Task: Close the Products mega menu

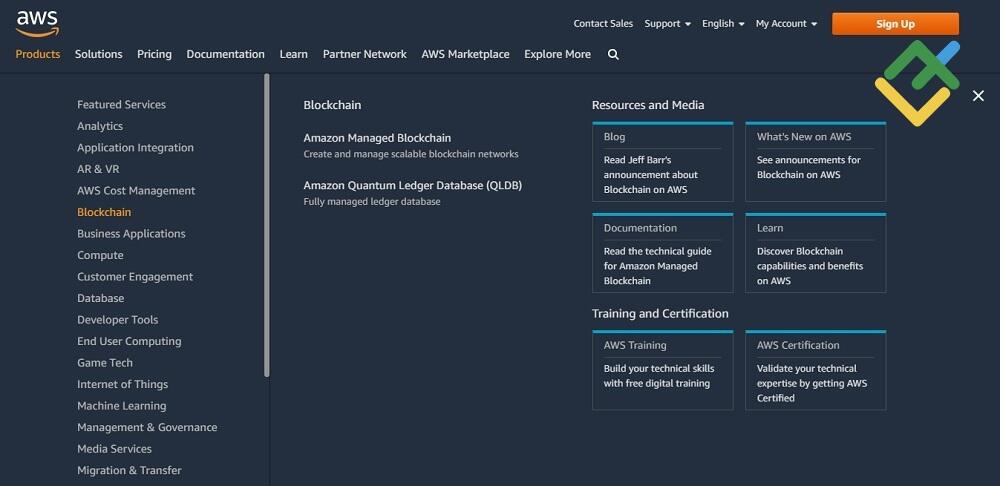Action: point(978,96)
